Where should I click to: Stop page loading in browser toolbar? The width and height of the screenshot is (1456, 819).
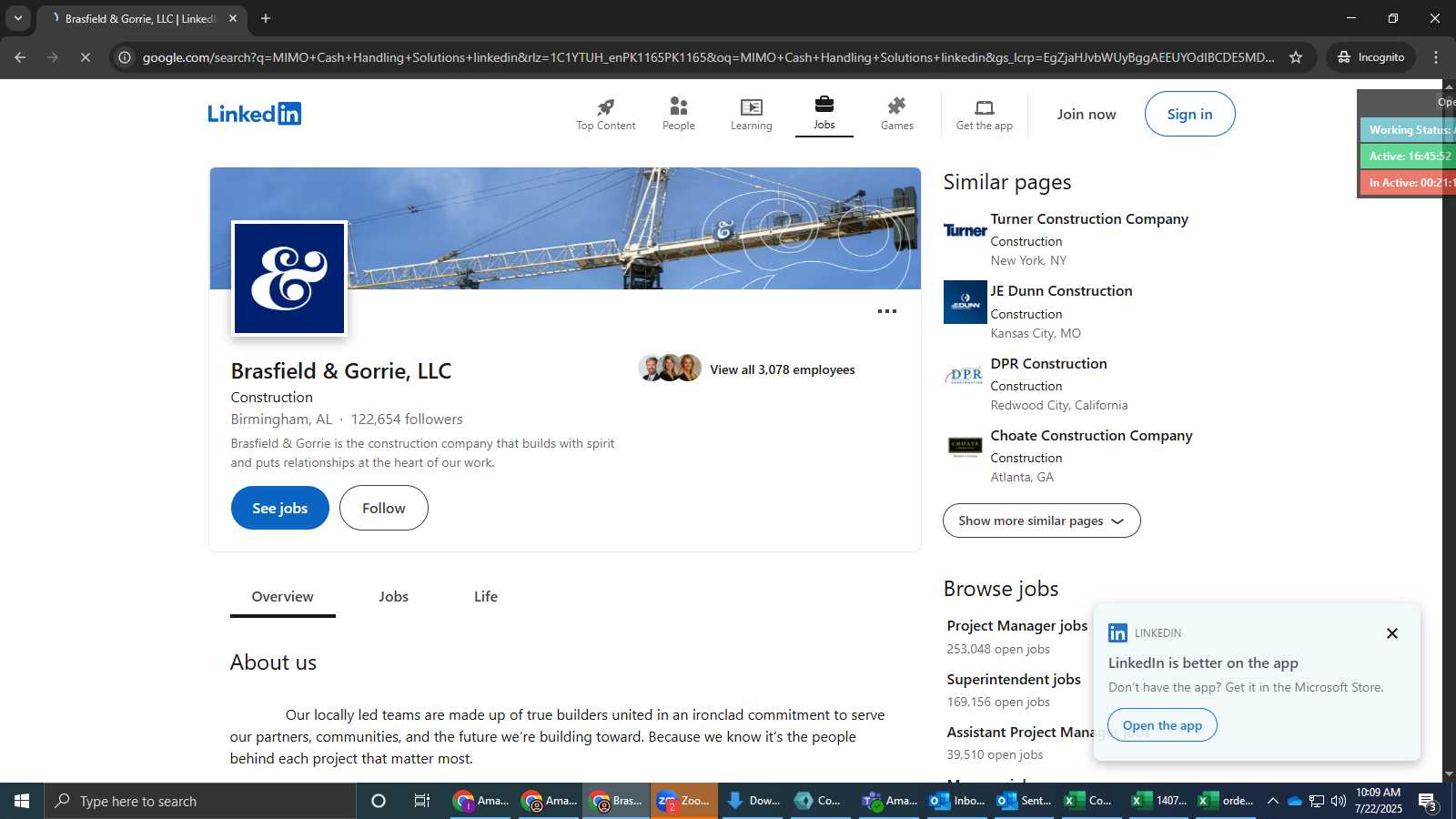(84, 57)
